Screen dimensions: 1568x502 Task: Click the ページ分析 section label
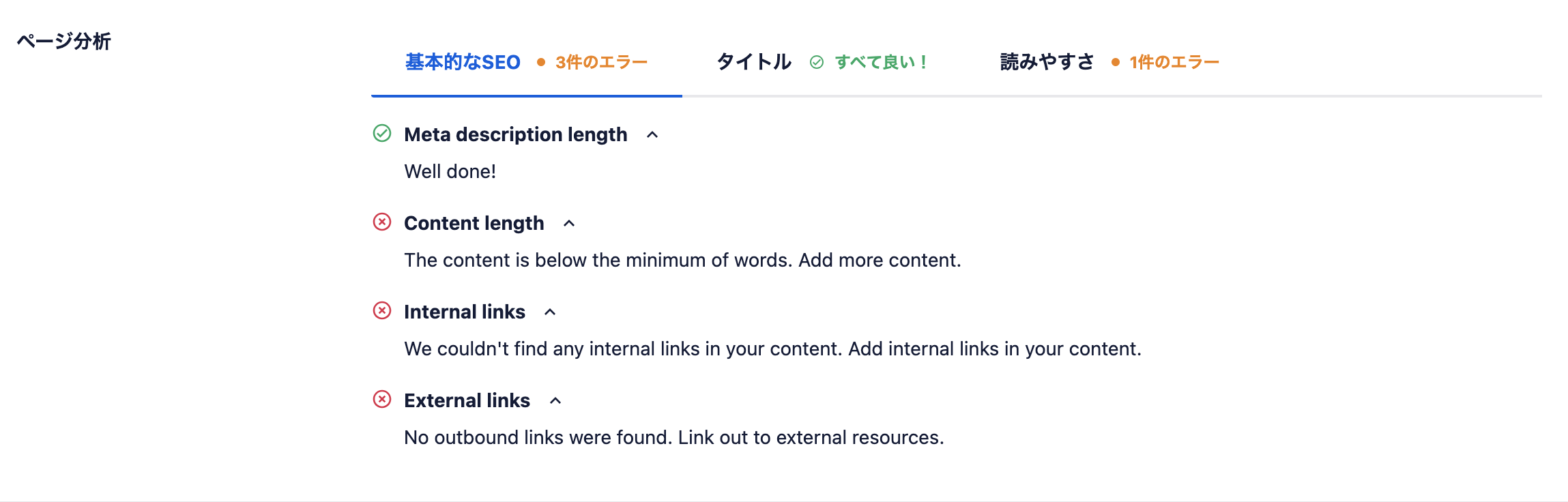[x=63, y=42]
